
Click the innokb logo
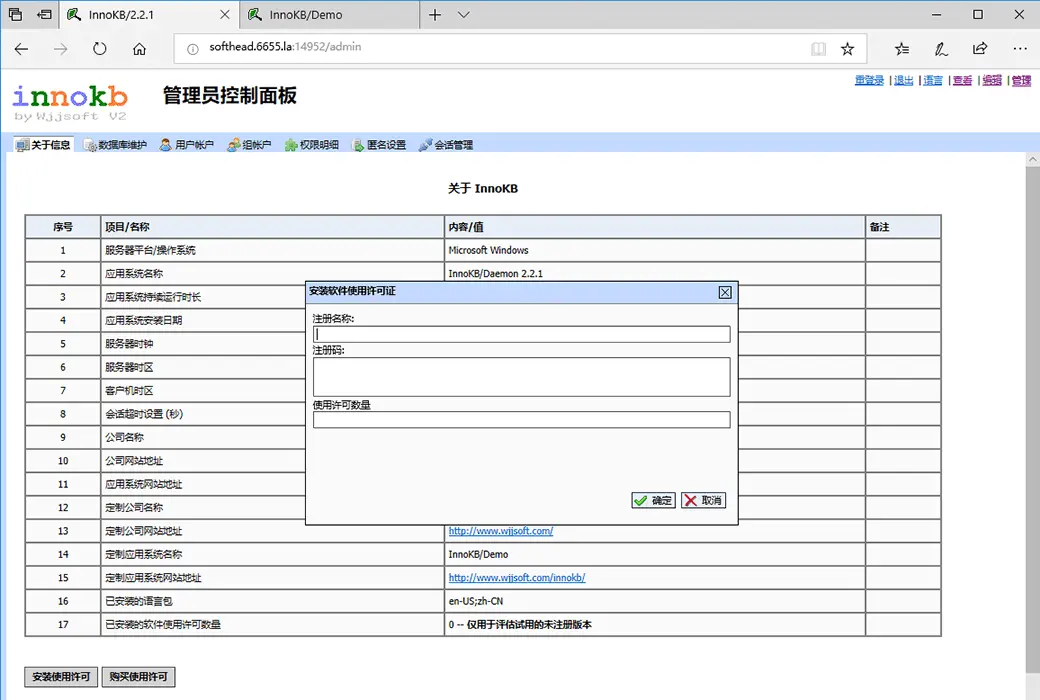70,103
